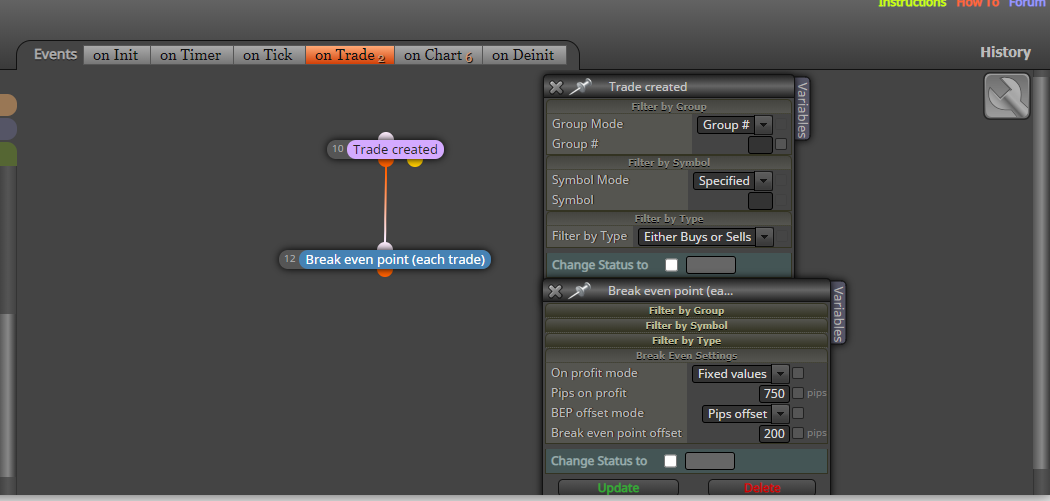Open the Group Mode dropdown

click(x=735, y=125)
